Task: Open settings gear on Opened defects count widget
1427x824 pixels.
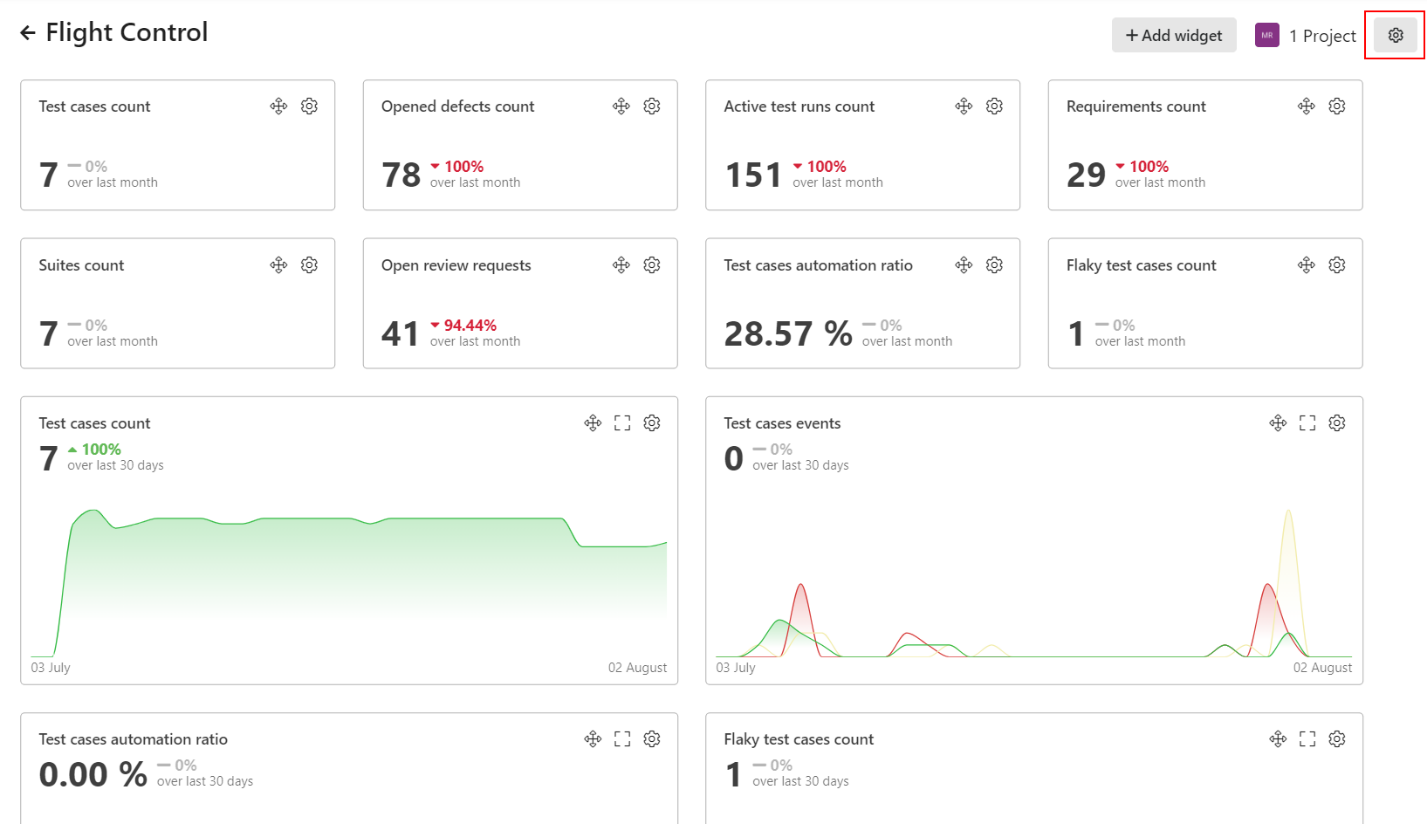Action: point(652,106)
